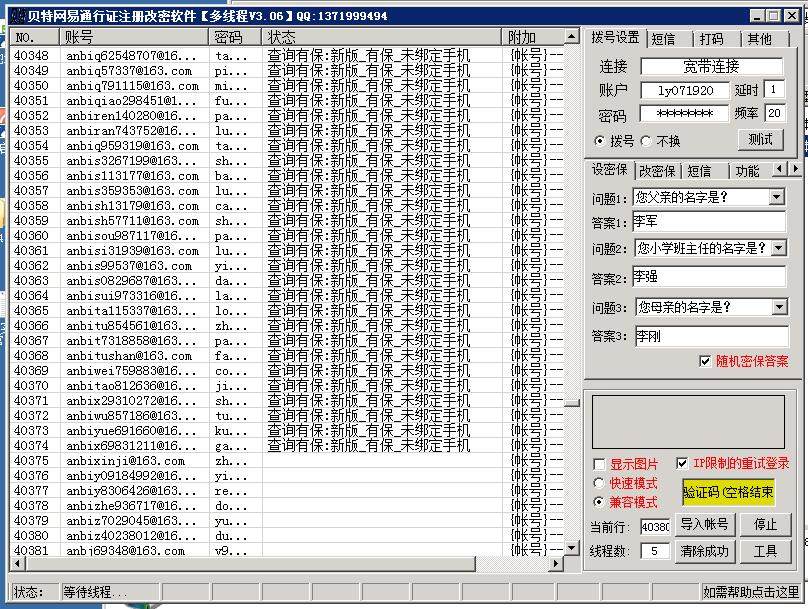
Task: Select the 快速模式 radio button
Action: click(599, 483)
